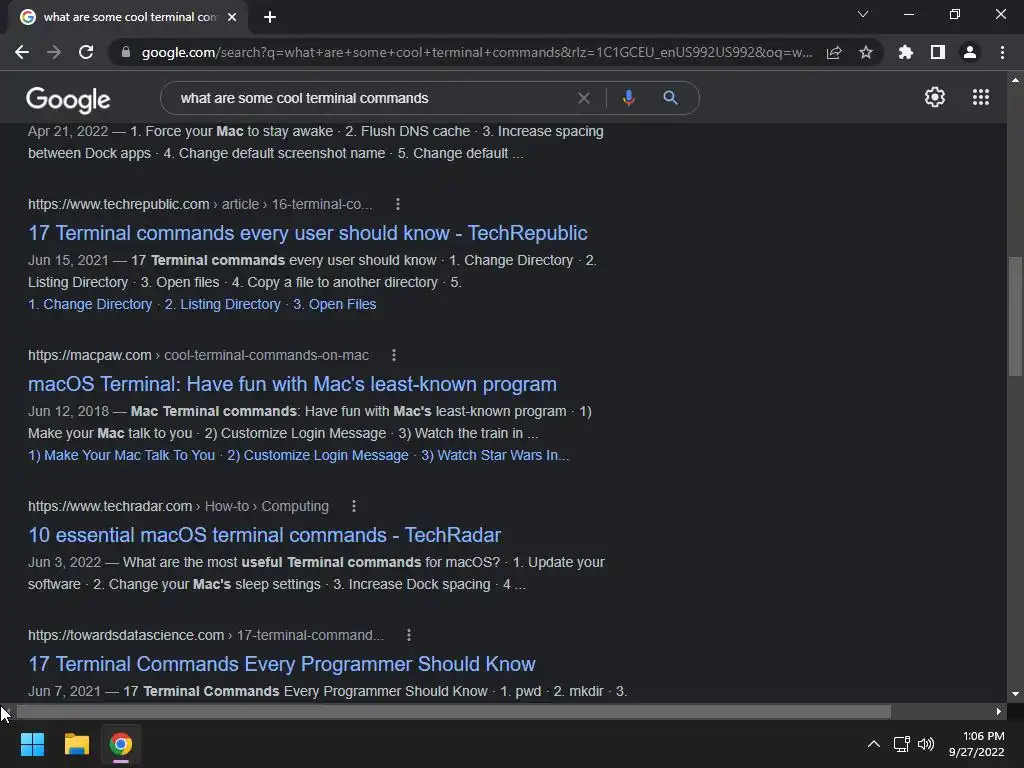Jump to '2. Listing Directory' sitelink
The image size is (1024, 768).
[223, 304]
